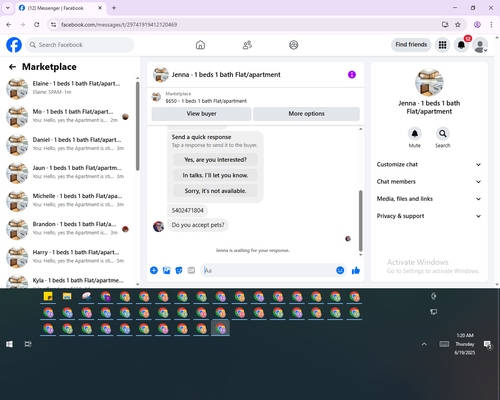This screenshot has width=500, height=400.
Task: Open Brandon's apartment conversation
Action: click(68, 229)
